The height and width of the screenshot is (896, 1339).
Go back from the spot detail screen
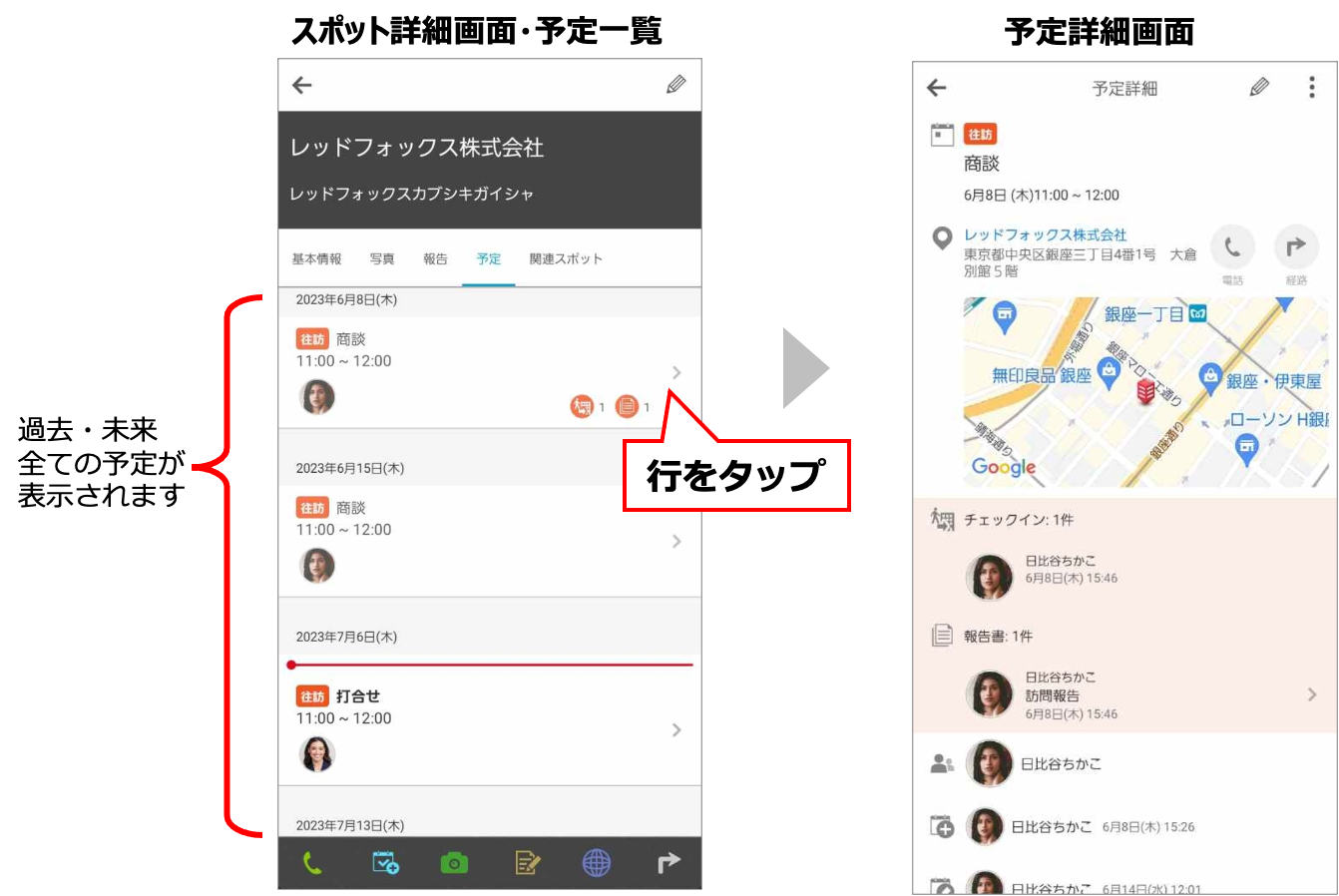[302, 86]
